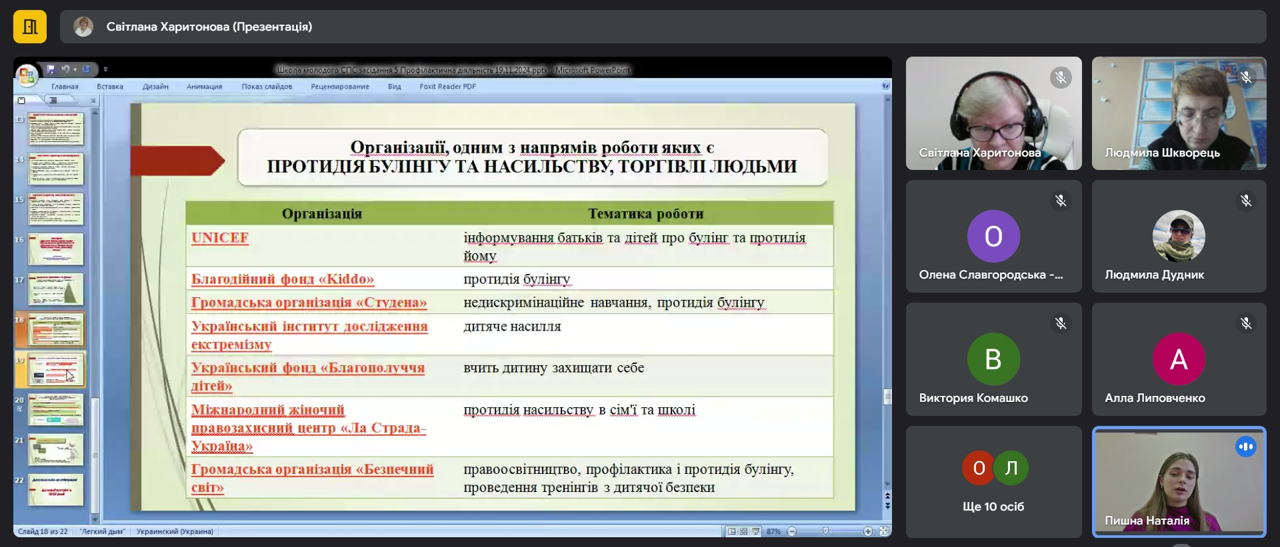Screen dimensions: 1280x547
Task: Select slide 21 thumbnail
Action: [56, 450]
